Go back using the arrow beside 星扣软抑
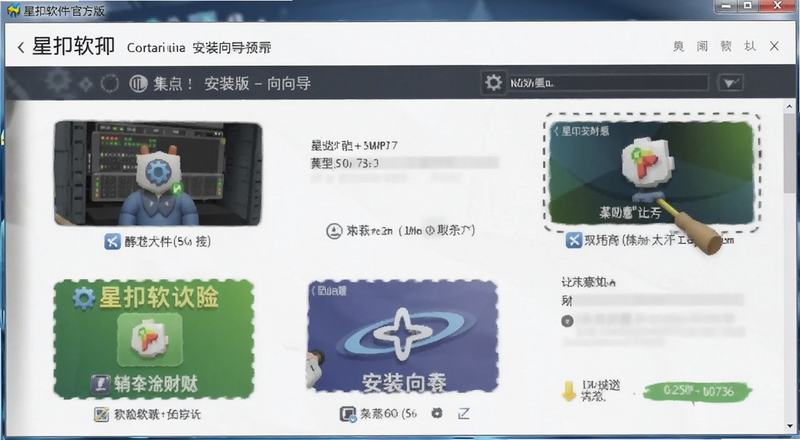The height and width of the screenshot is (440, 800). click(20, 47)
